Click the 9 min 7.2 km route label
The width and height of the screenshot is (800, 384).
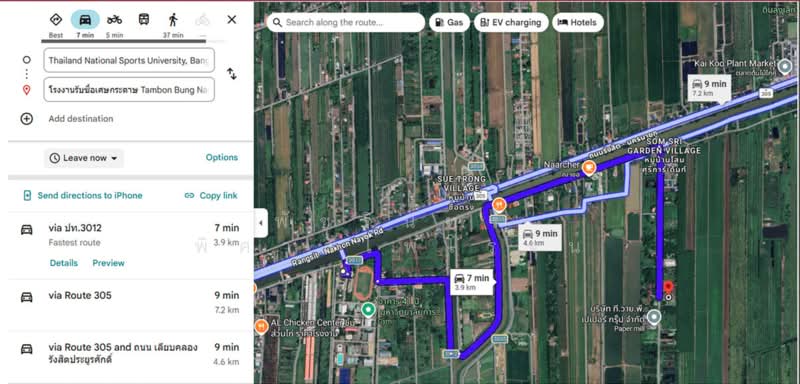[x=709, y=88]
